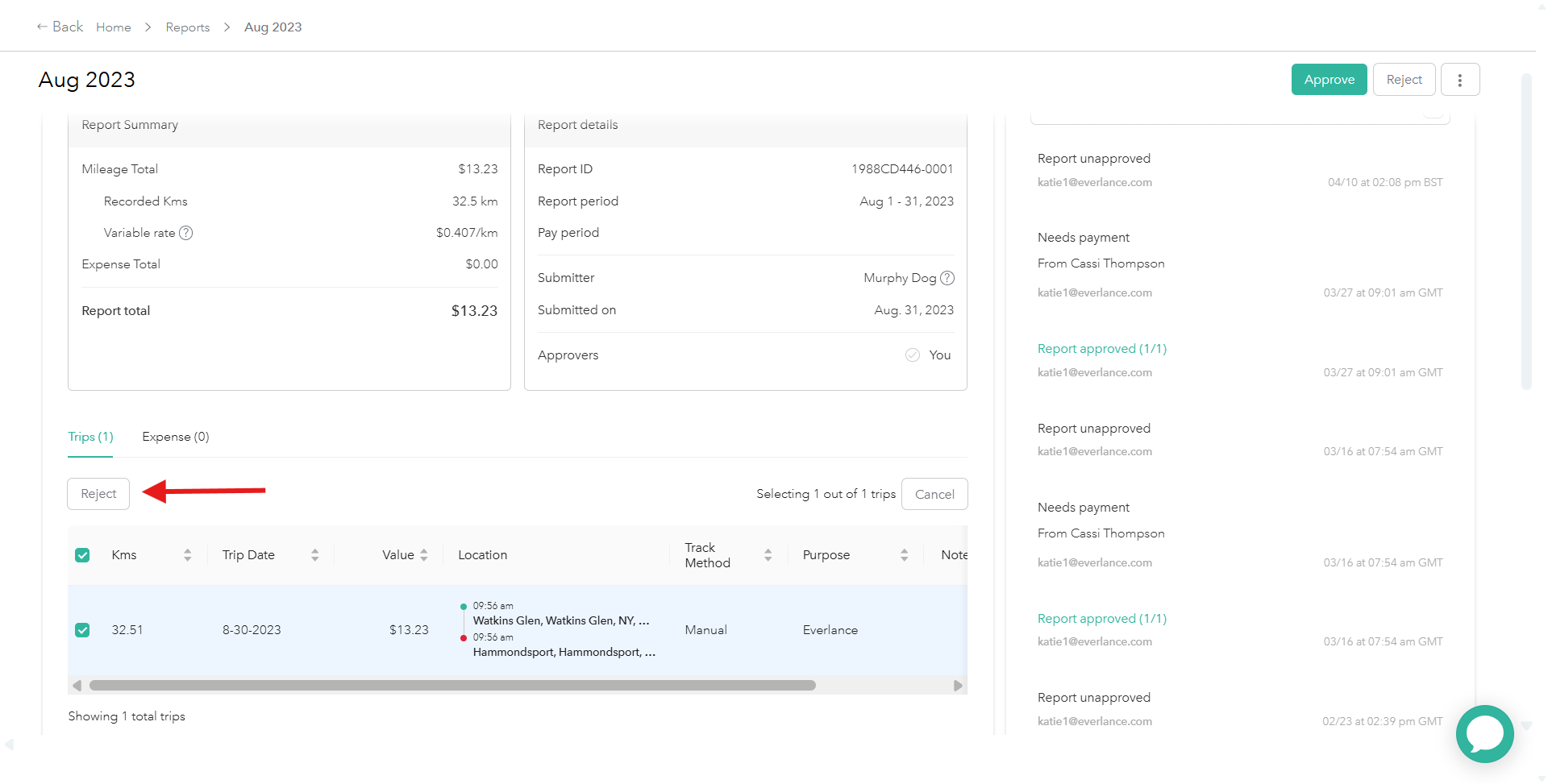Click the horizontal scrollbar under trips table
Viewport: 1548px width, 784px height.
[x=451, y=686]
